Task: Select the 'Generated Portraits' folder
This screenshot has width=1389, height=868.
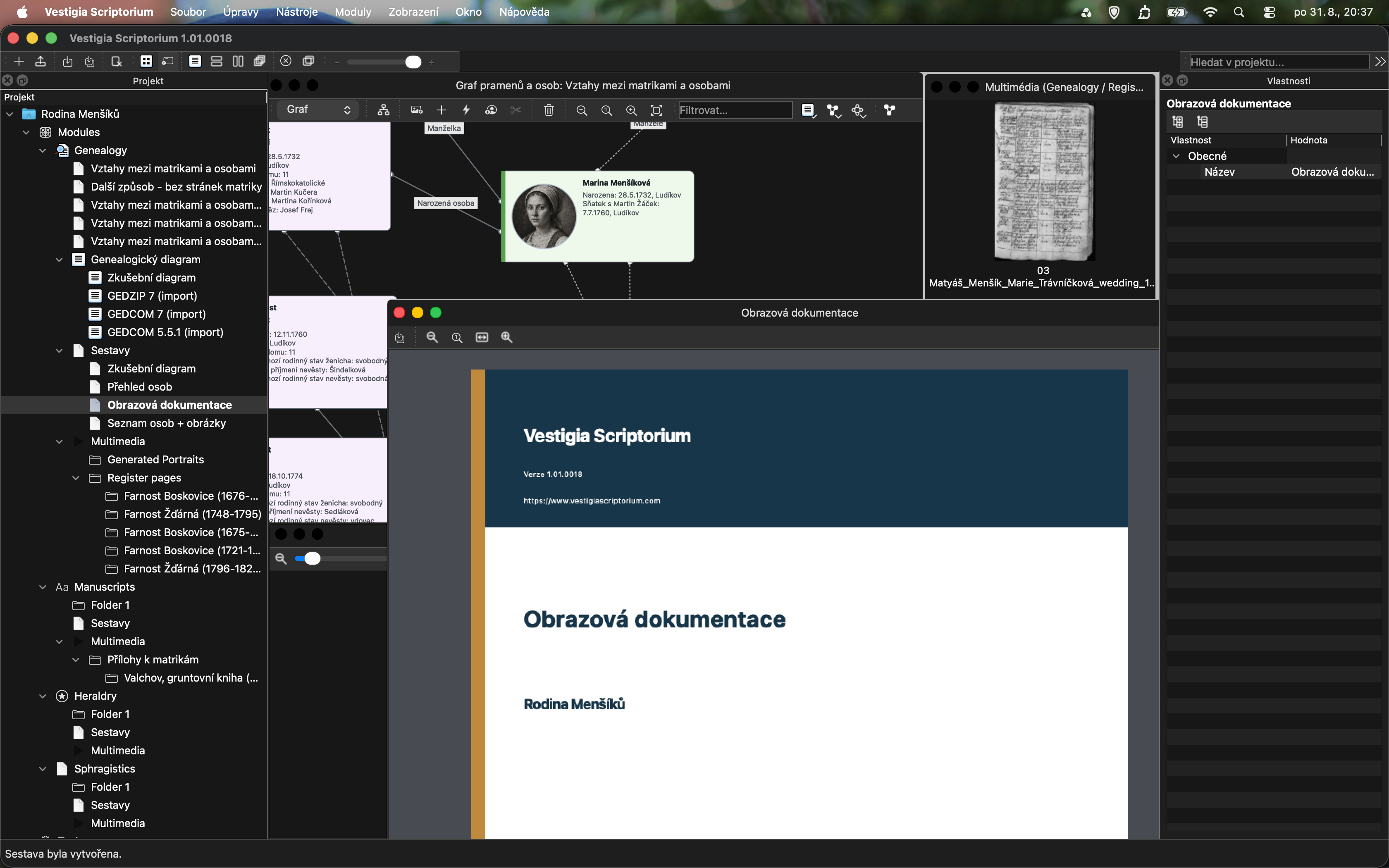Action: tap(155, 459)
